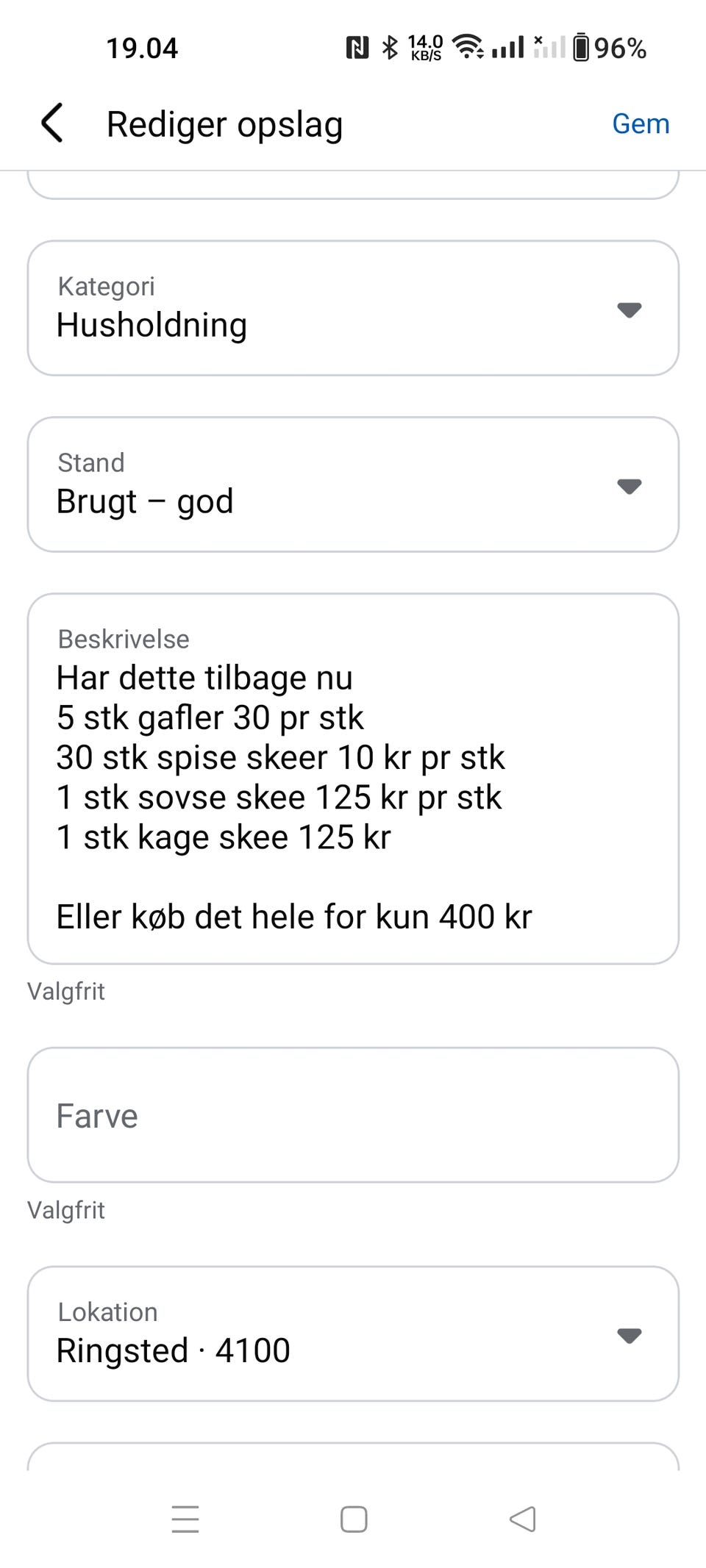
Task: Expand the Lokation dropdown arrow
Action: click(629, 1335)
